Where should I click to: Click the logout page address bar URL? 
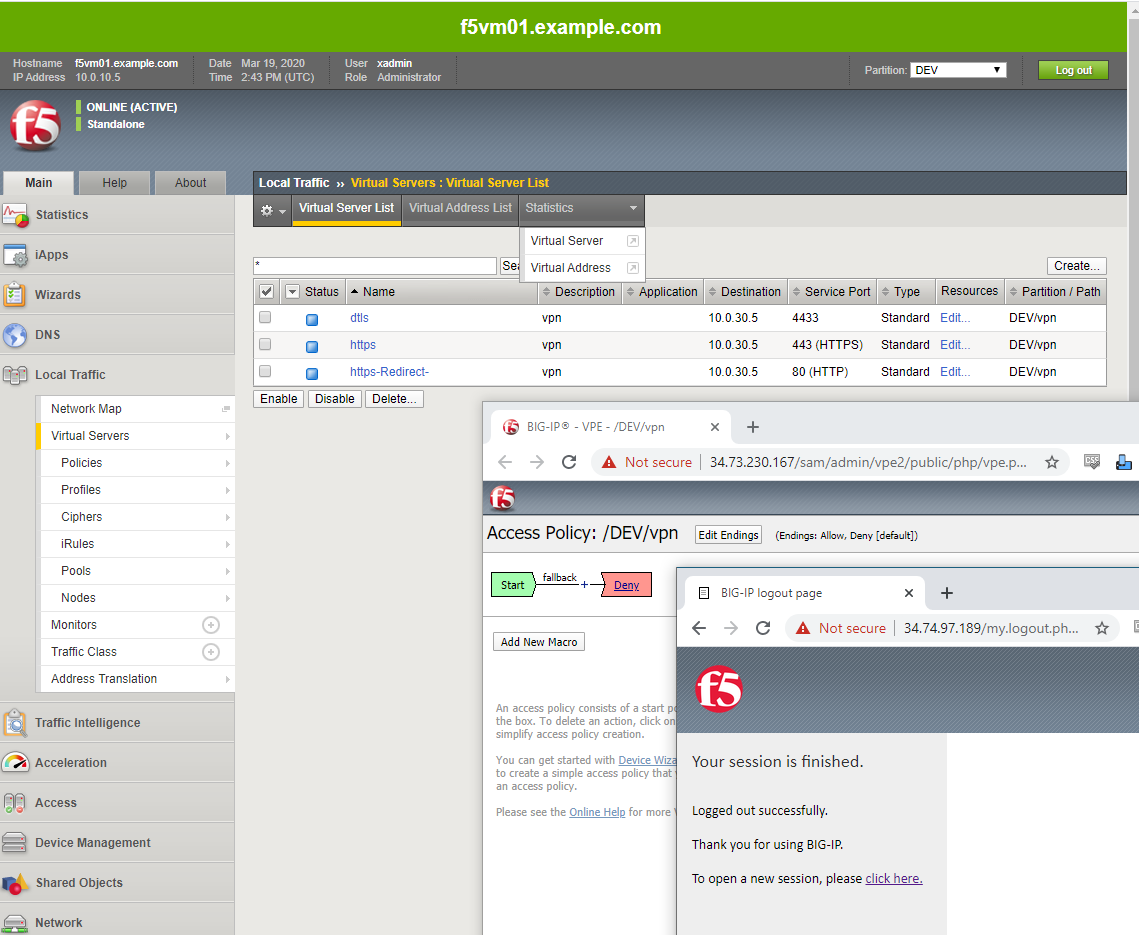[991, 628]
